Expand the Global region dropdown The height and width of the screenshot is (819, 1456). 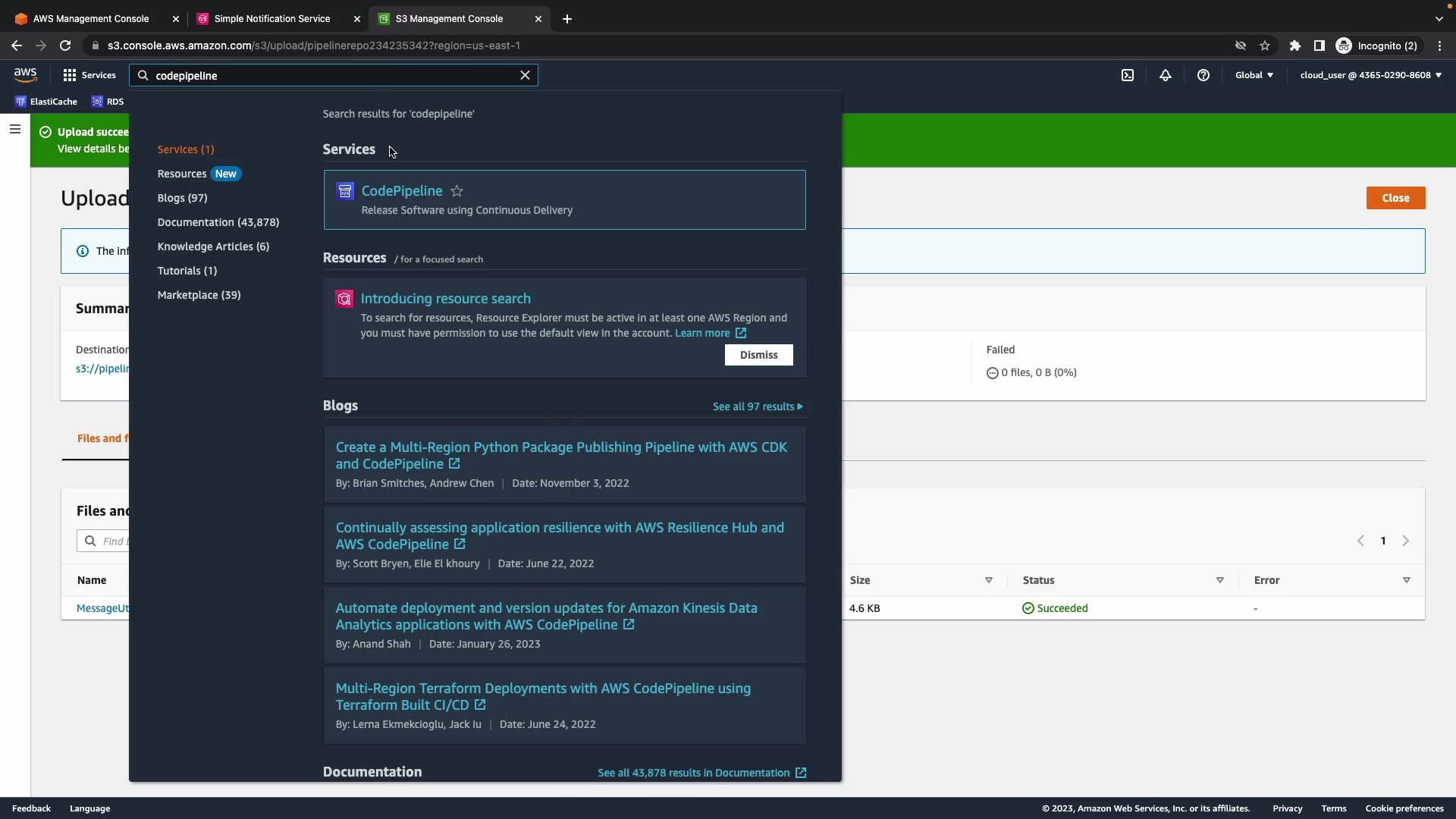pos(1254,75)
